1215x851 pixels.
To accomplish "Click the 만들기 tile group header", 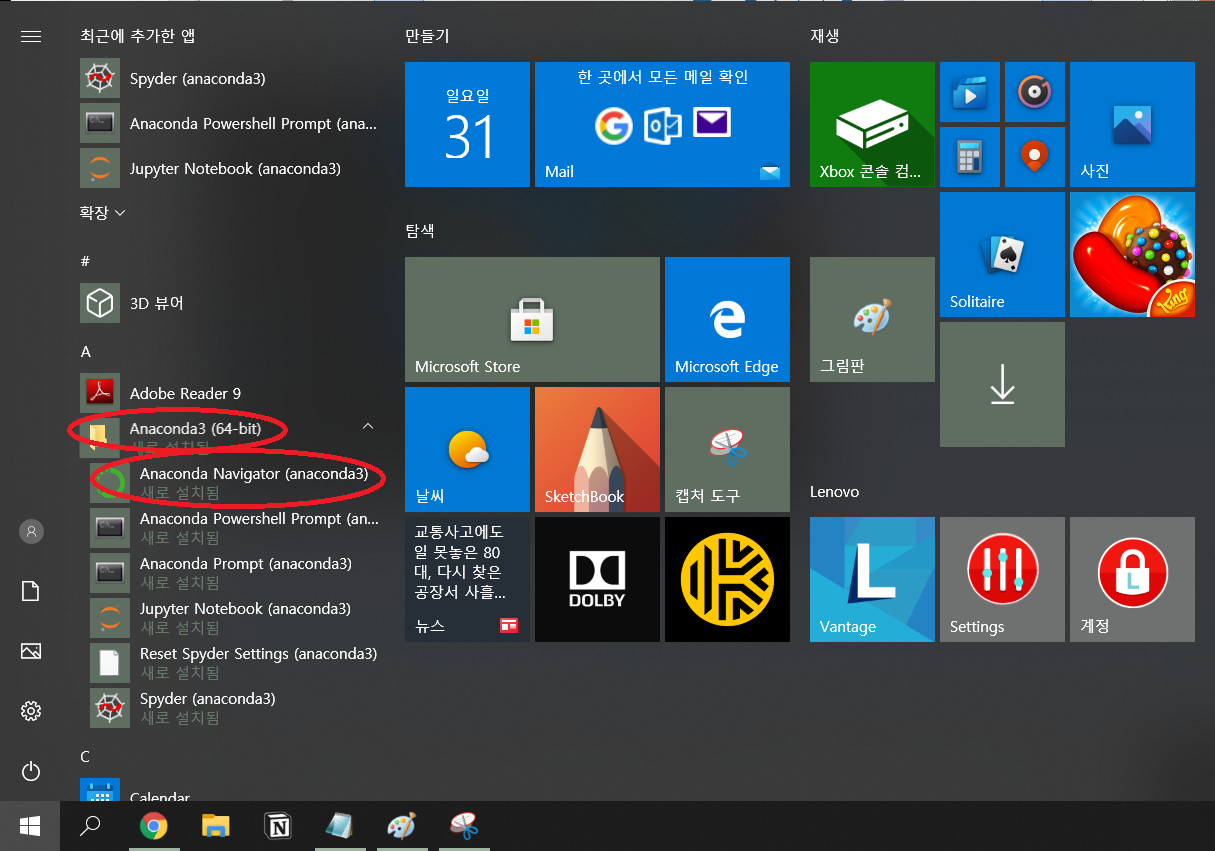I will pyautogui.click(x=427, y=36).
